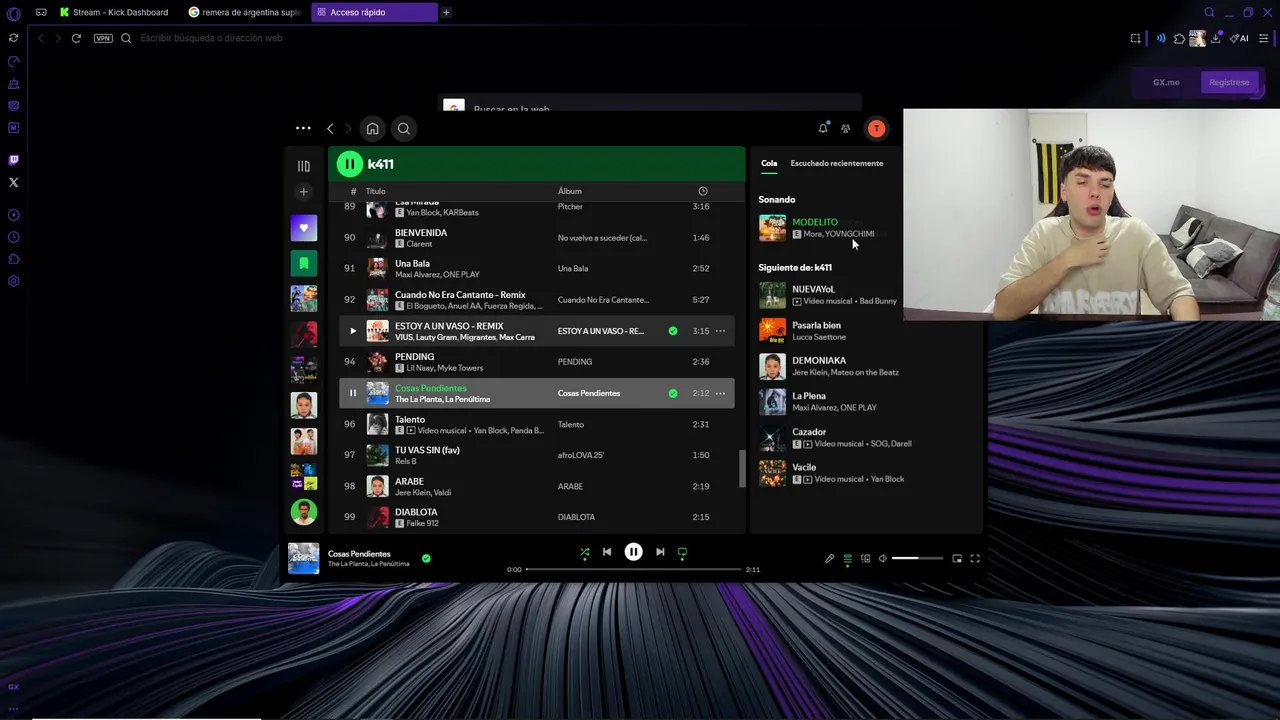Viewport: 1280px width, 720px height.
Task: Toggle shuffle playback
Action: (x=585, y=552)
